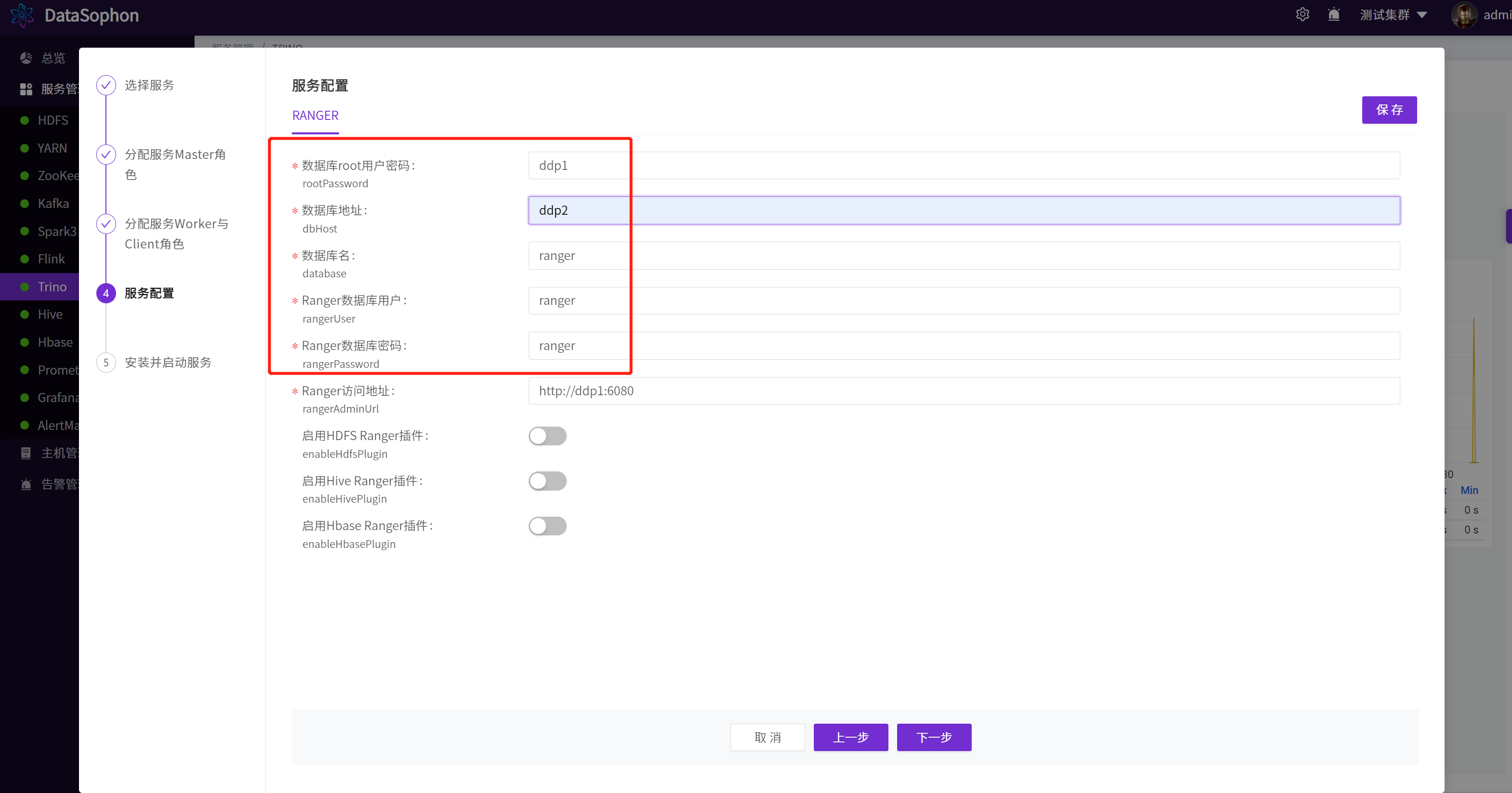Click the 分配服务Master角色 step label
Viewport: 1512px width, 793px height.
tap(175, 164)
